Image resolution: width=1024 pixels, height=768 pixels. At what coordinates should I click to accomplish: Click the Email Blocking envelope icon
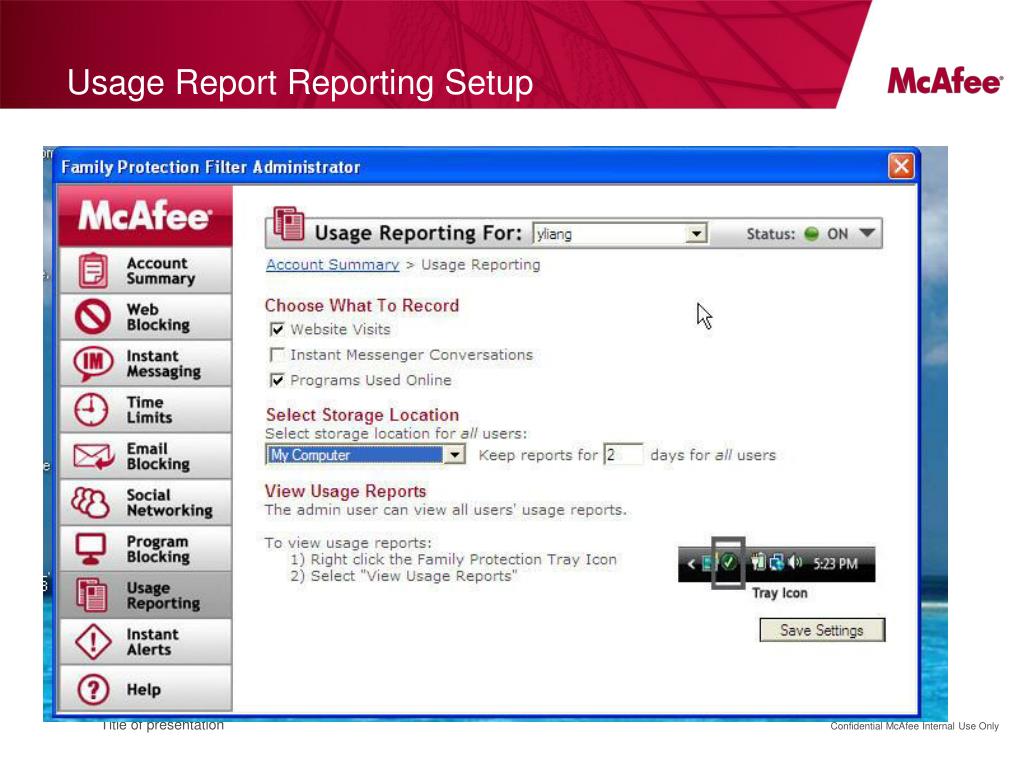(93, 456)
